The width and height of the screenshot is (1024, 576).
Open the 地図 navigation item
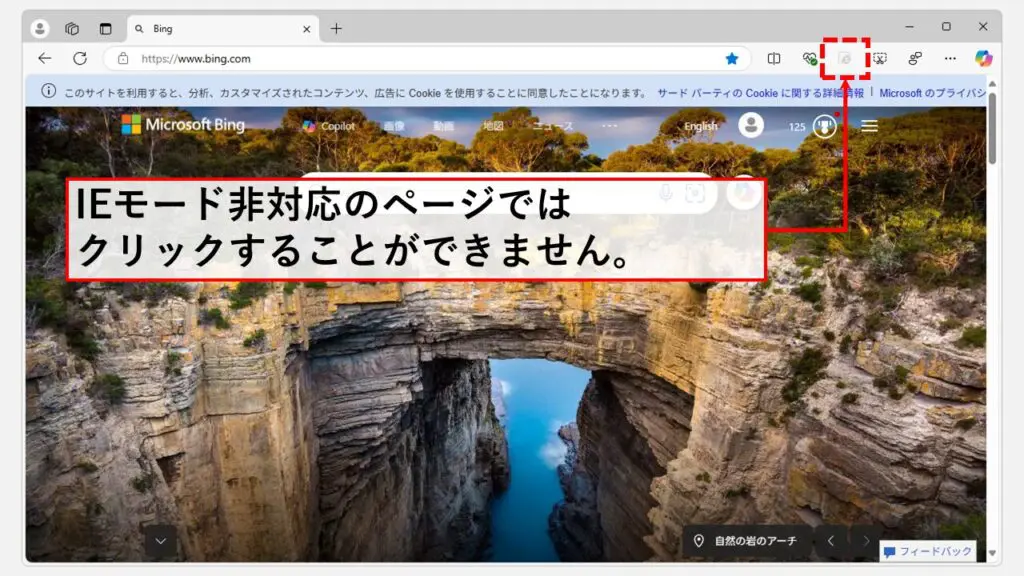[493, 126]
